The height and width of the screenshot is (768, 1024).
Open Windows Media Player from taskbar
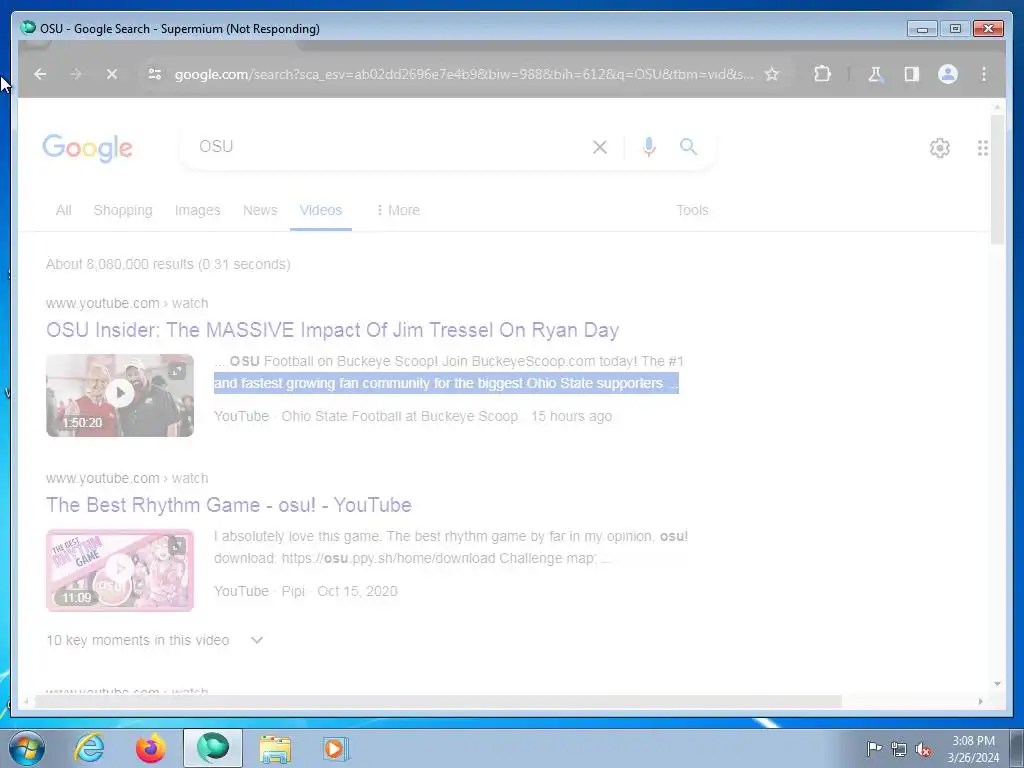336,748
